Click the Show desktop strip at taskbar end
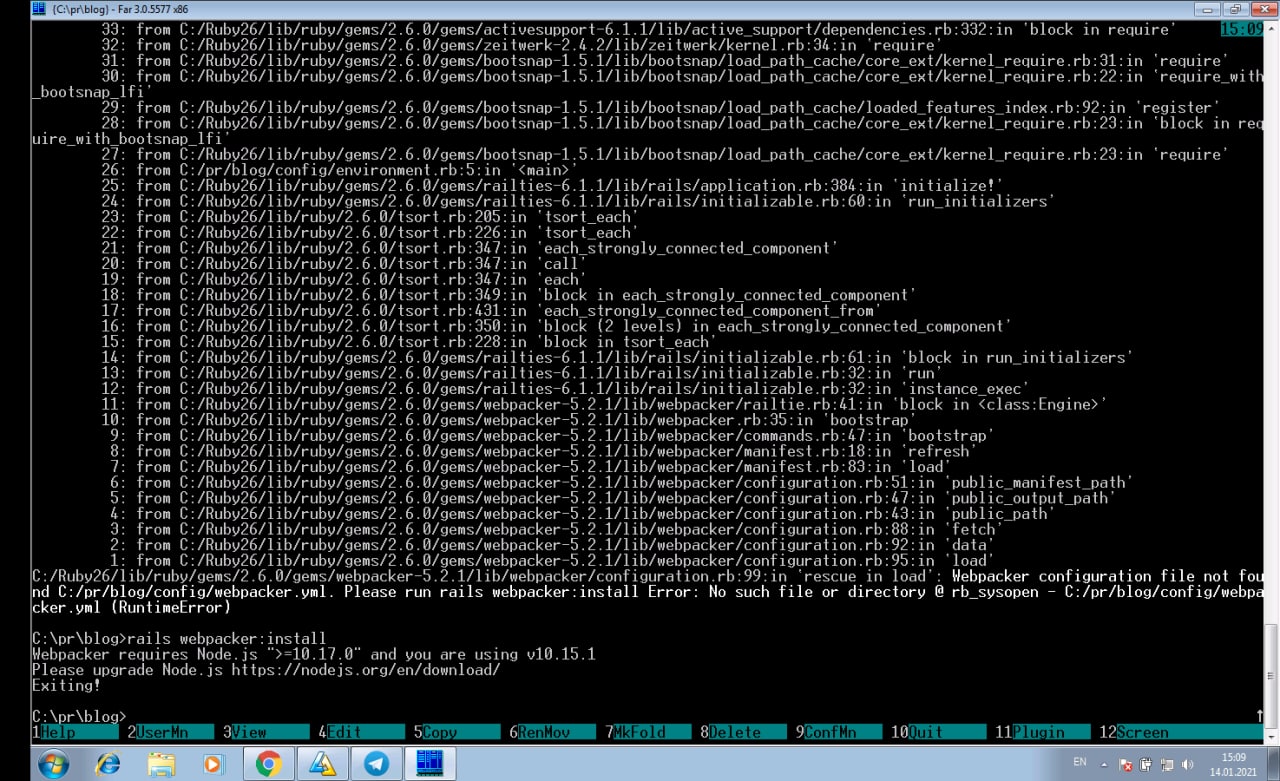 (1272, 764)
